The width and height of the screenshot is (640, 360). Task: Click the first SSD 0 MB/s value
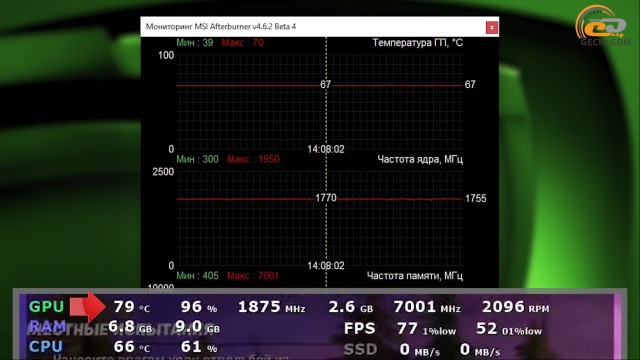pos(420,350)
